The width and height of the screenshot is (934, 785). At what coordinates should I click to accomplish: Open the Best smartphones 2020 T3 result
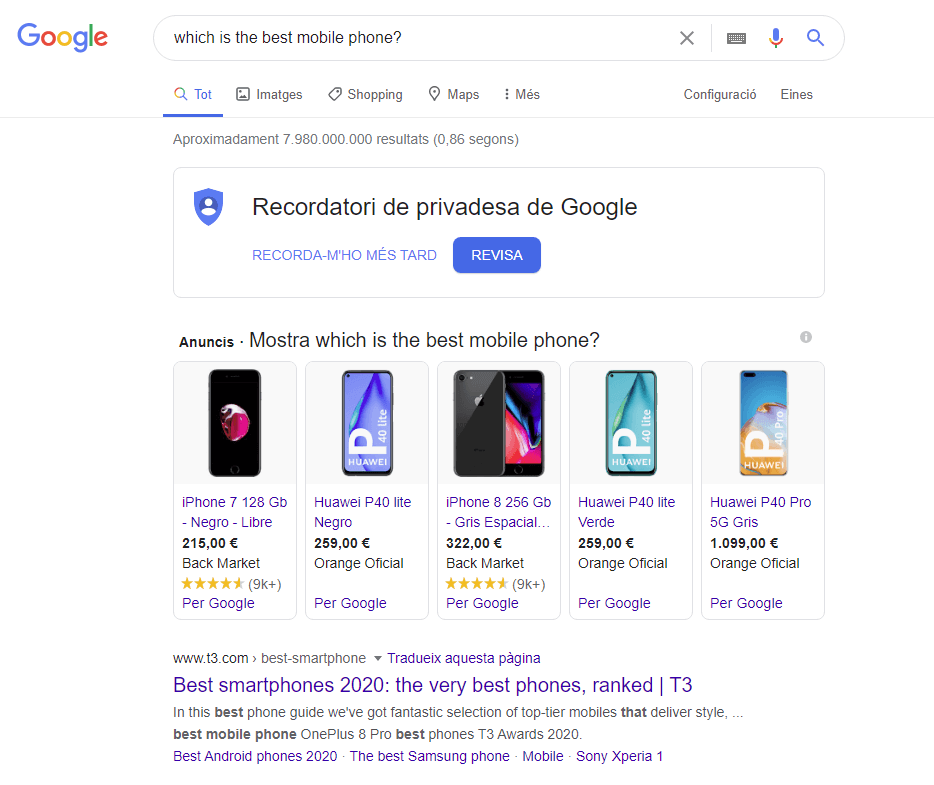pos(432,685)
